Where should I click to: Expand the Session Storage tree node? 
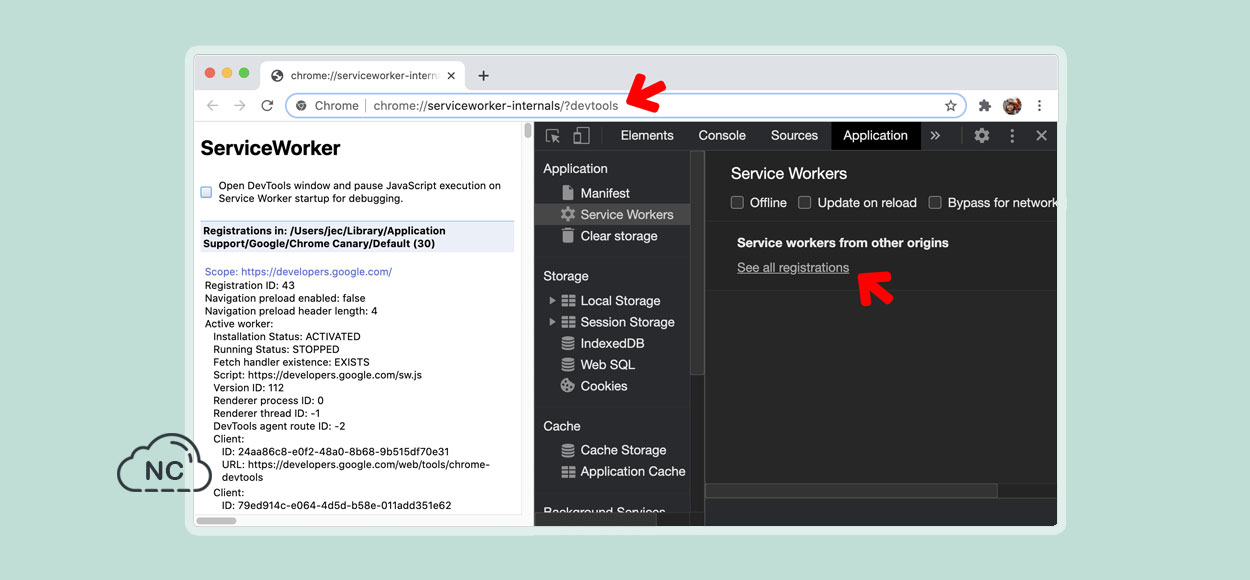(x=551, y=322)
